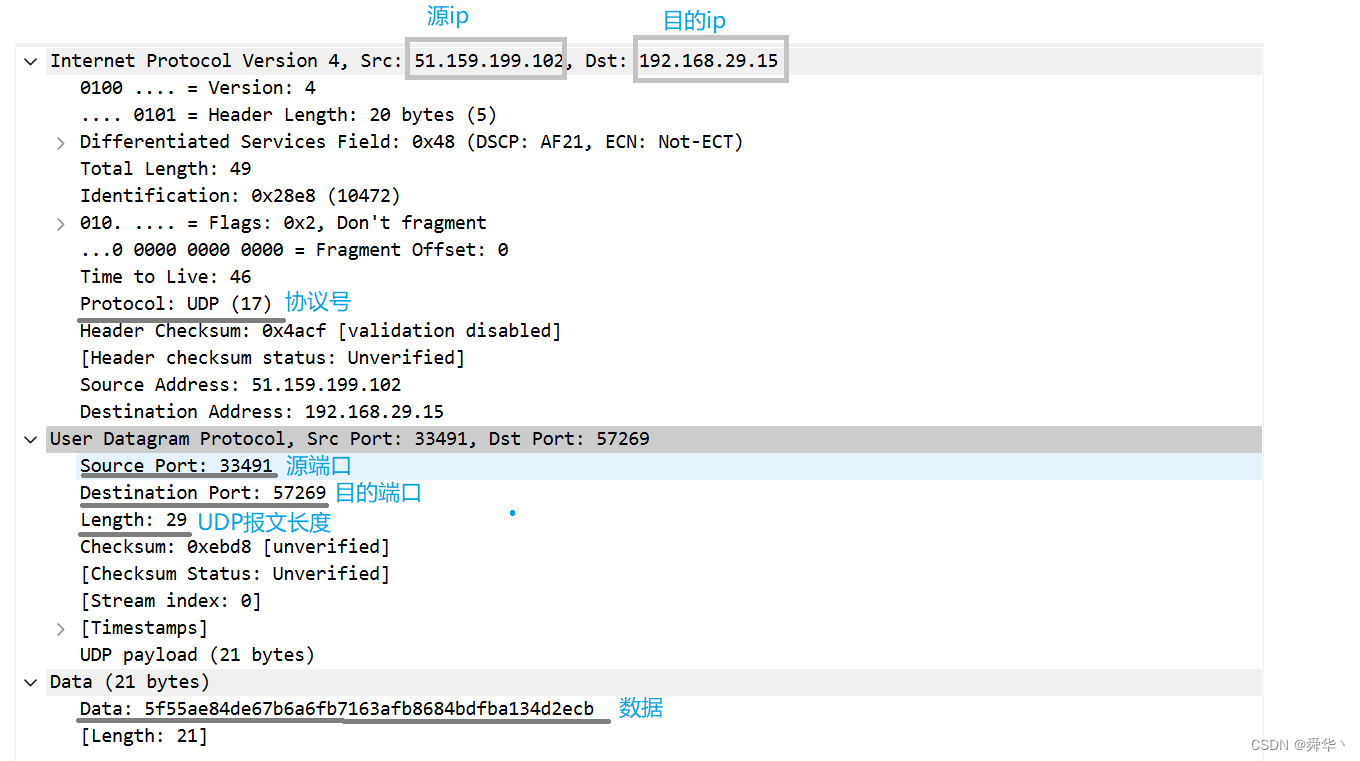The image size is (1360, 761).
Task: Select the [Checksum Status: Unverified] row under UDP
Action: coord(235,574)
